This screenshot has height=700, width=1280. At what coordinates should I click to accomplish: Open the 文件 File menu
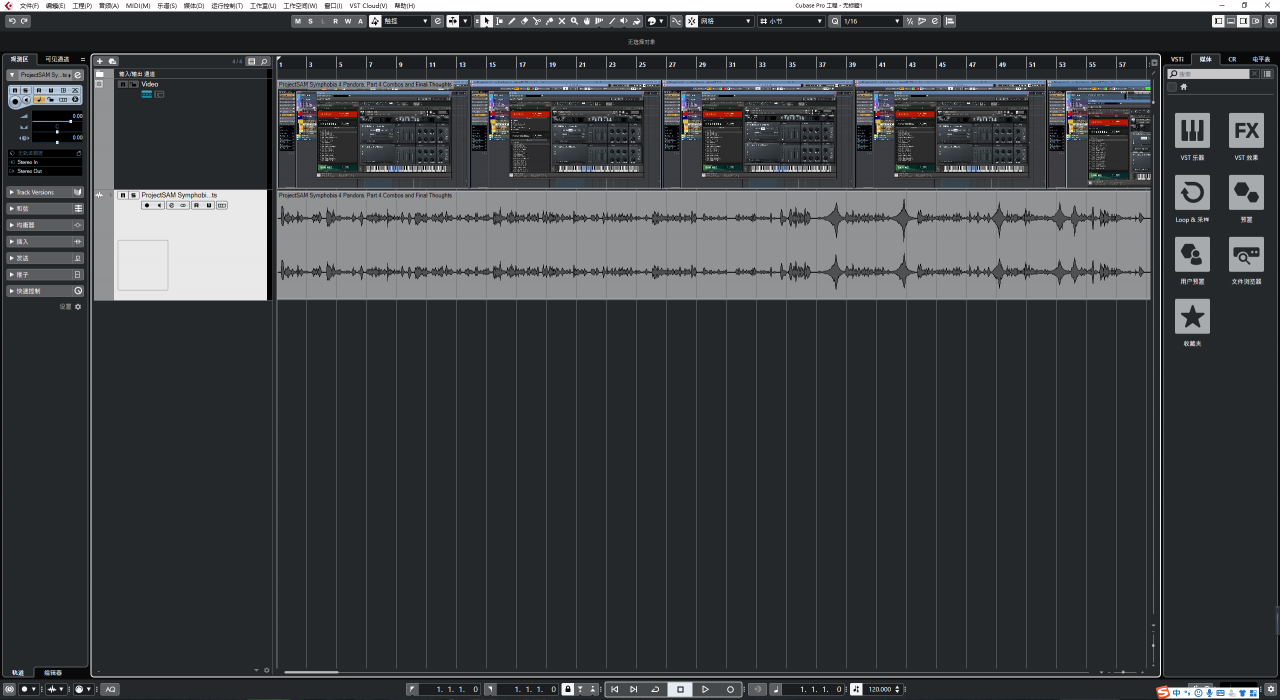(29, 6)
